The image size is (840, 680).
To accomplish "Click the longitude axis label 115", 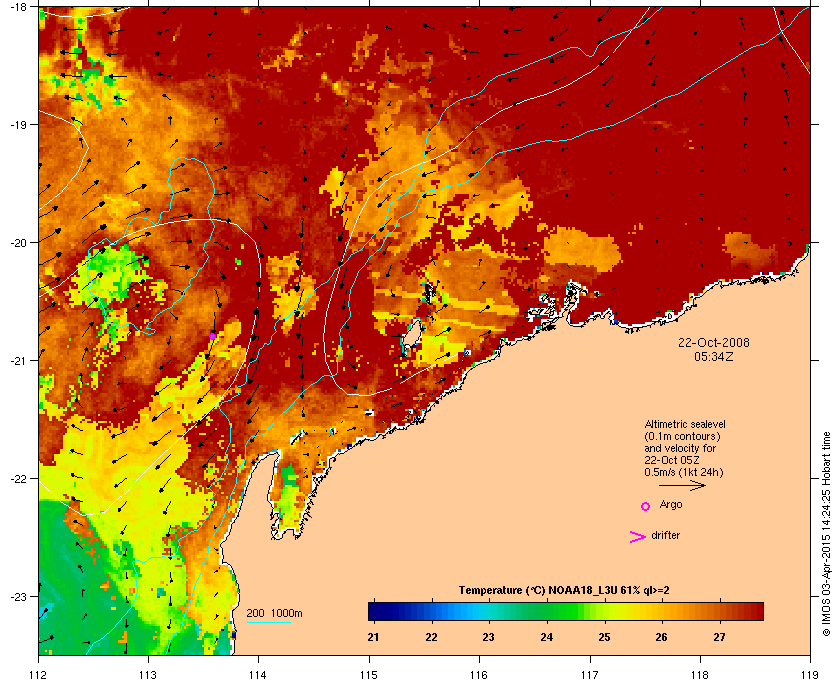I will tap(369, 675).
